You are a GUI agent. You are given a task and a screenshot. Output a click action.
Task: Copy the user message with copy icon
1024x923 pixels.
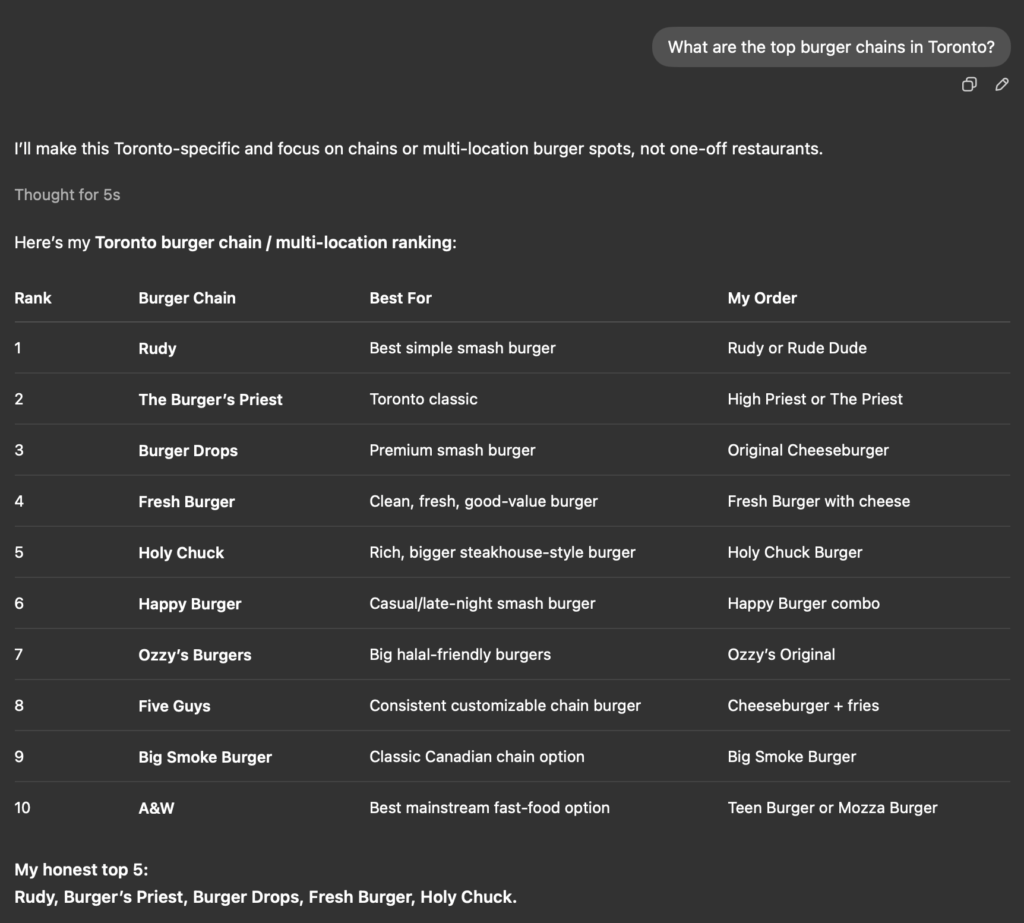(x=969, y=84)
